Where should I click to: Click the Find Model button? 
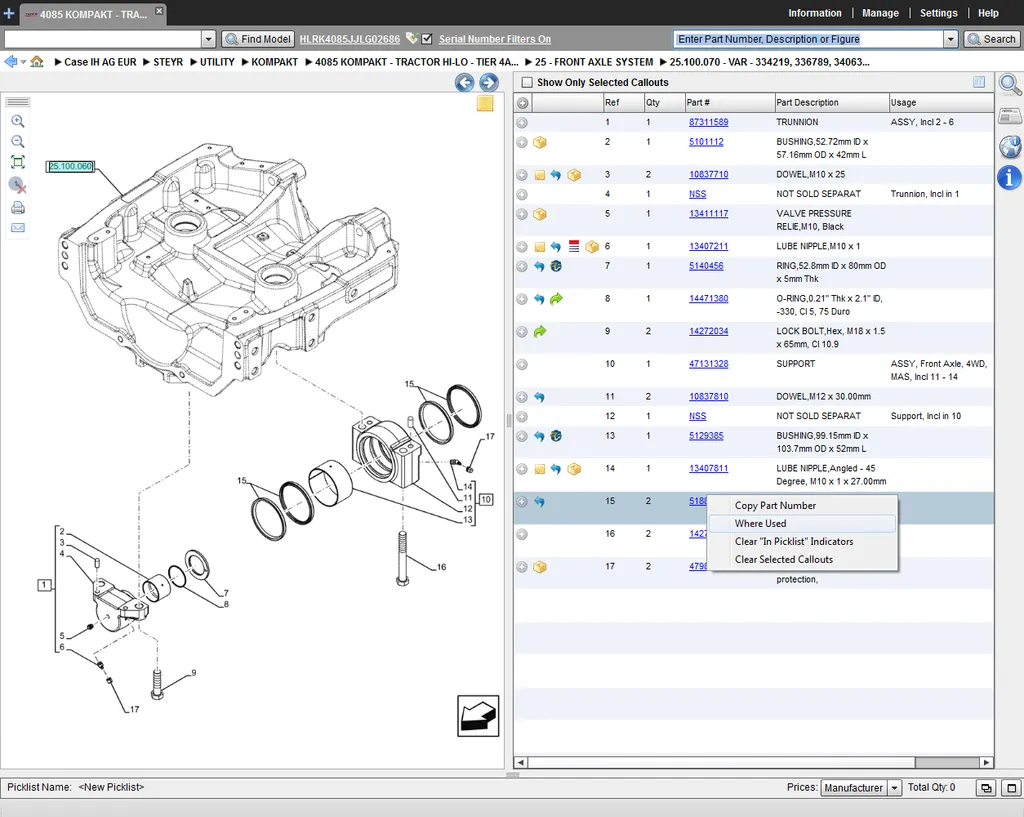coord(258,39)
